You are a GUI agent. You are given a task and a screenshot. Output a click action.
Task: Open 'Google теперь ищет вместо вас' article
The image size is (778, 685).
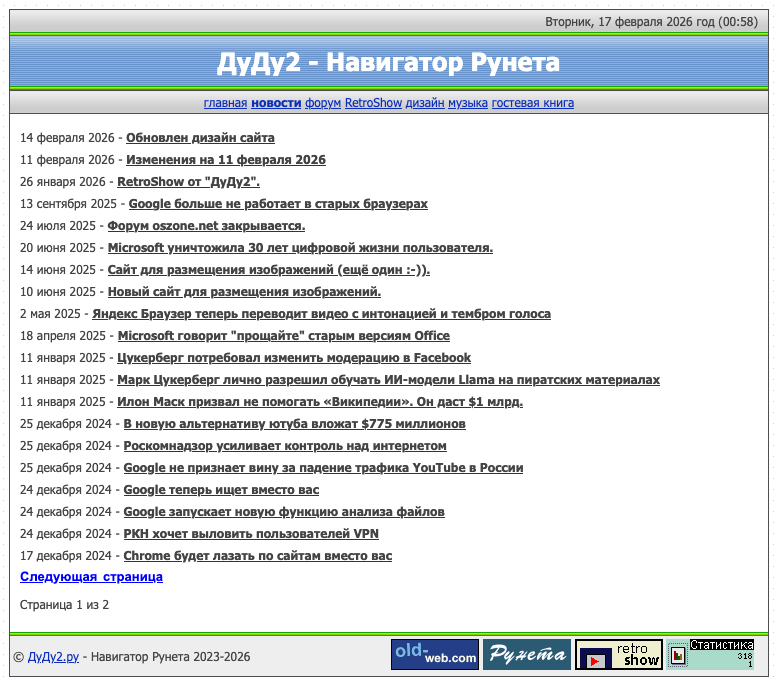point(221,490)
